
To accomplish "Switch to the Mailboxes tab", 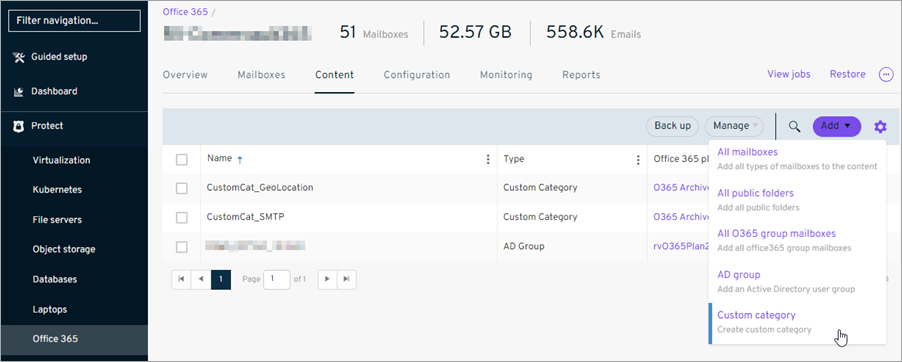I will coord(261,75).
